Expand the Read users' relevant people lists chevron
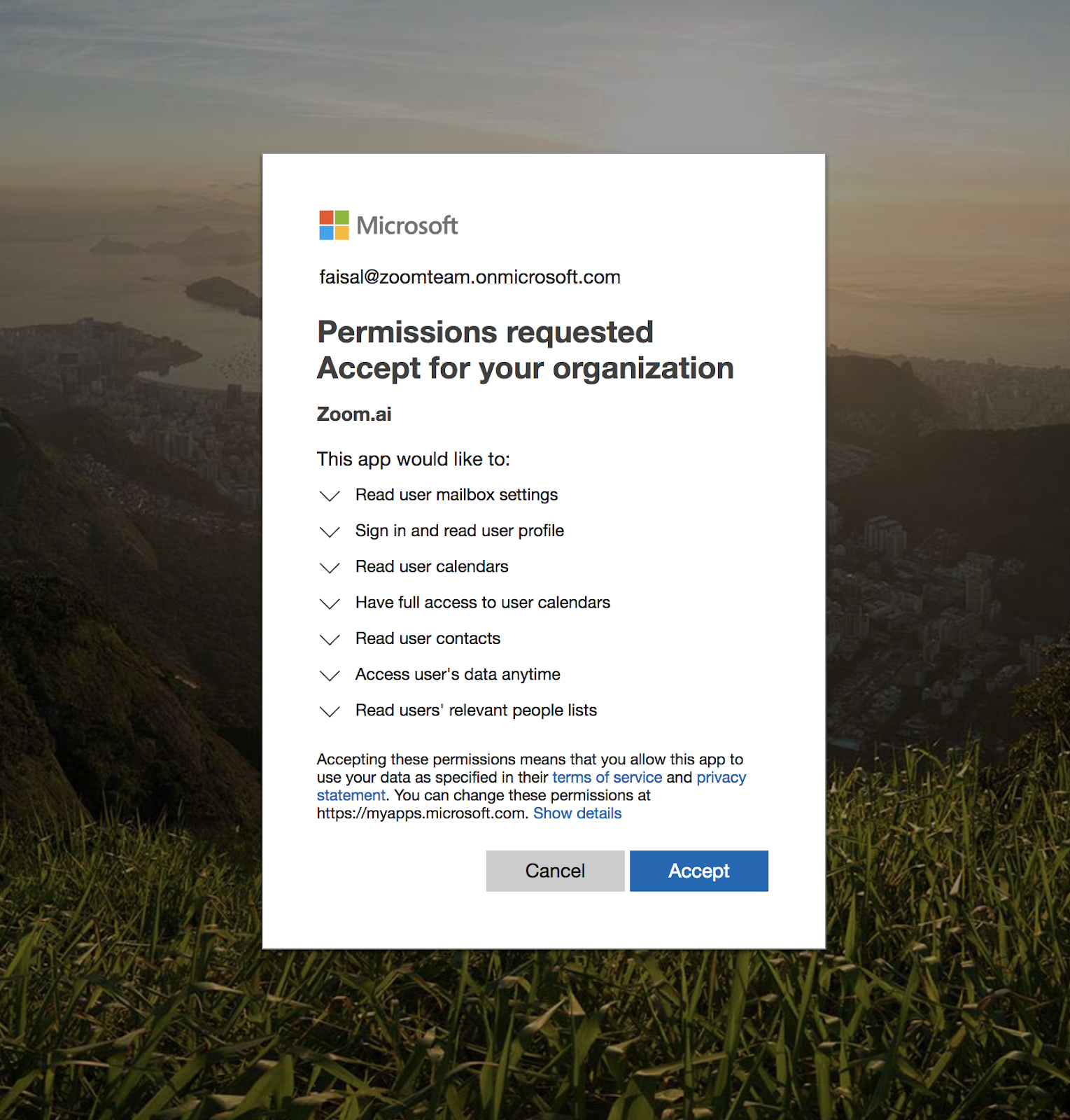This screenshot has width=1070, height=1120. [x=330, y=711]
